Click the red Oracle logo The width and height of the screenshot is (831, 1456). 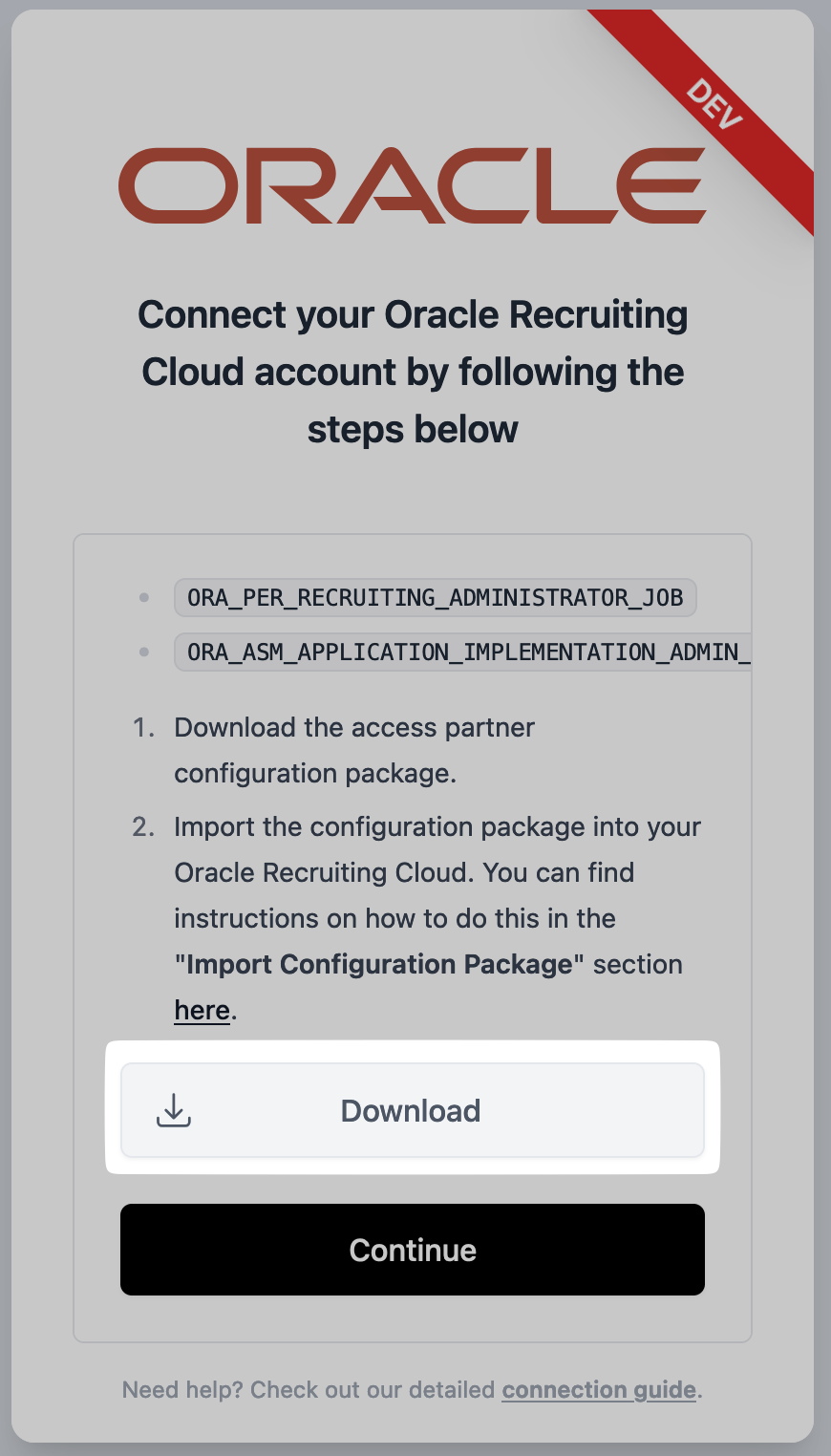tap(412, 185)
